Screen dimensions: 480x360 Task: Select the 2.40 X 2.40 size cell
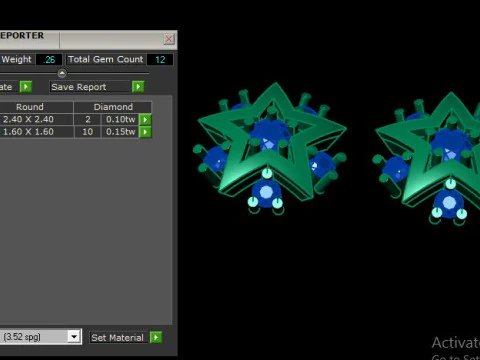pos(29,119)
